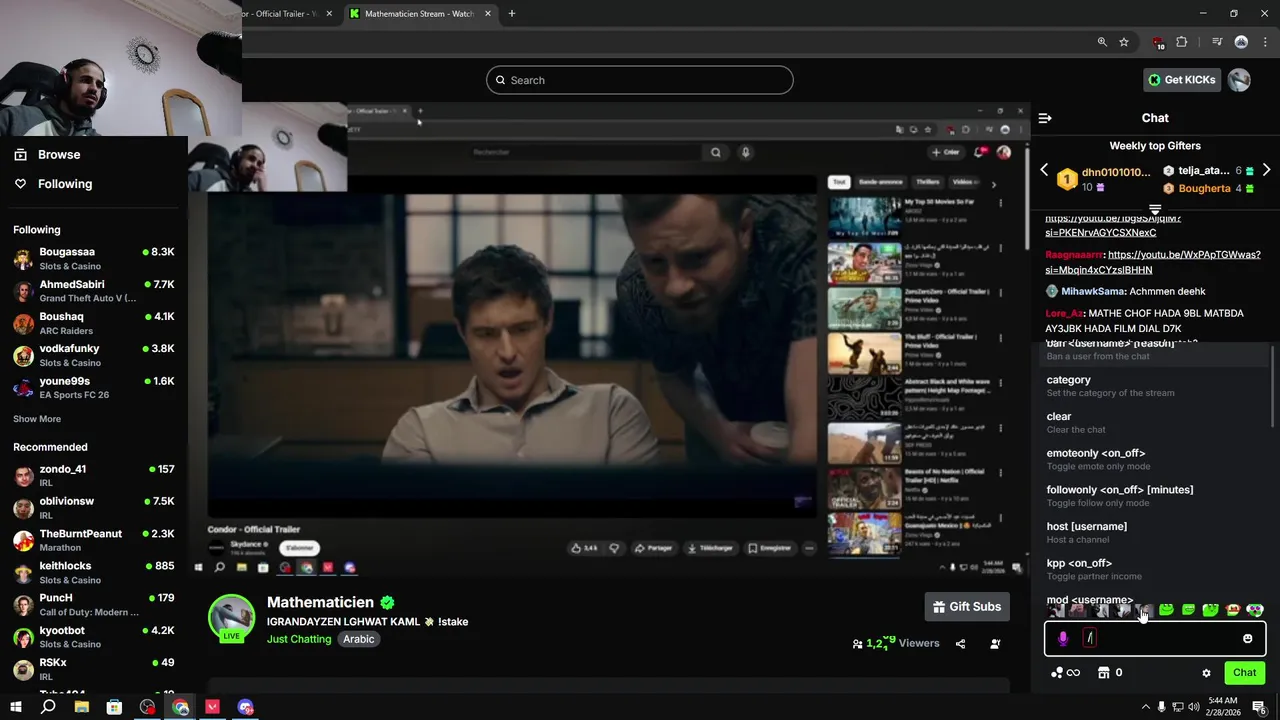Click Mathematicien's live avatar

231,617
